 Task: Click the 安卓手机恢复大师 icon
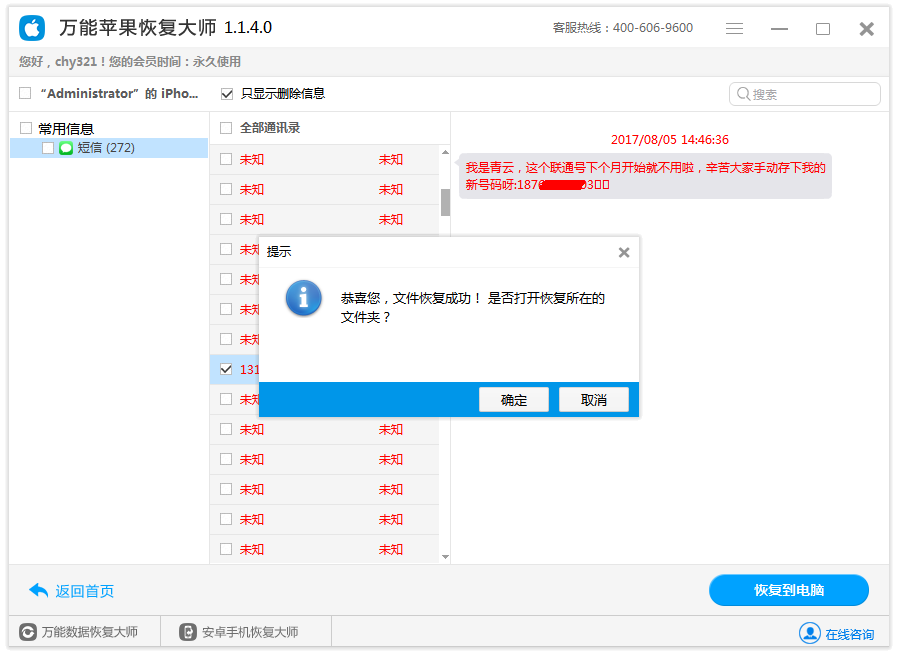(x=188, y=632)
